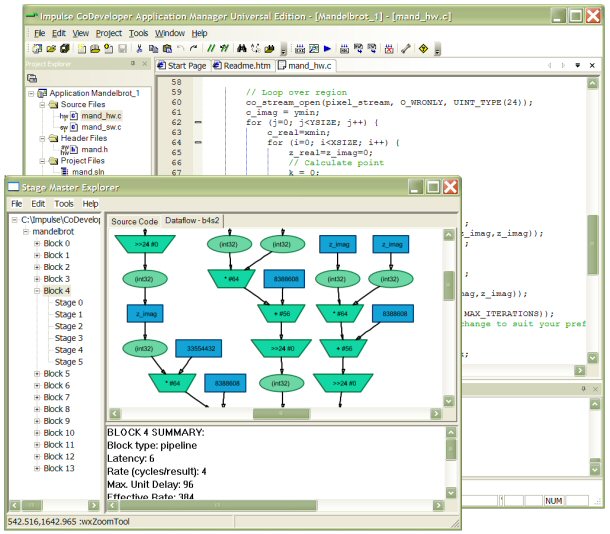Click the New Project toolbar icon
610x534 pixels.
37,49
